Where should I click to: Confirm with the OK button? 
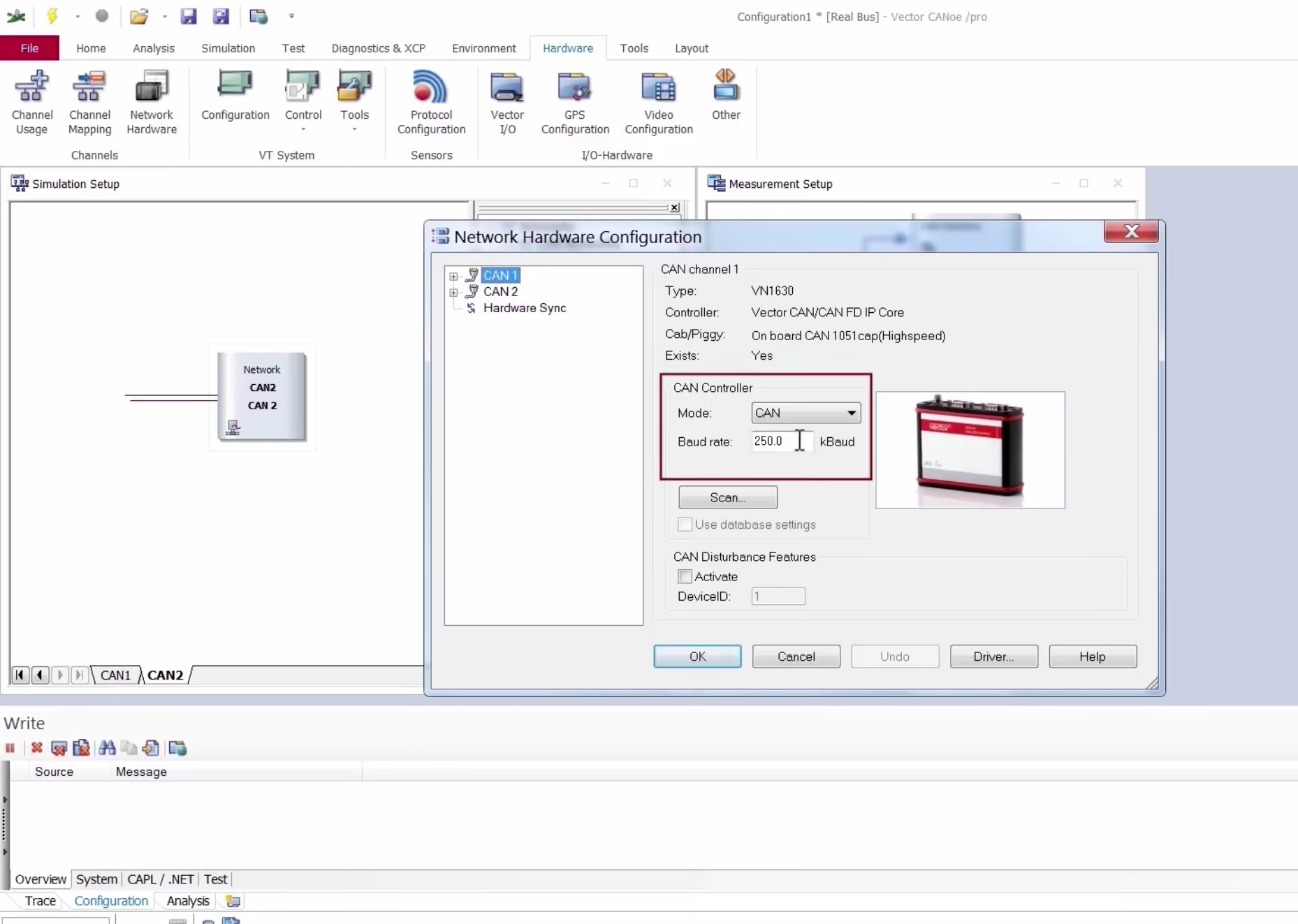click(697, 657)
